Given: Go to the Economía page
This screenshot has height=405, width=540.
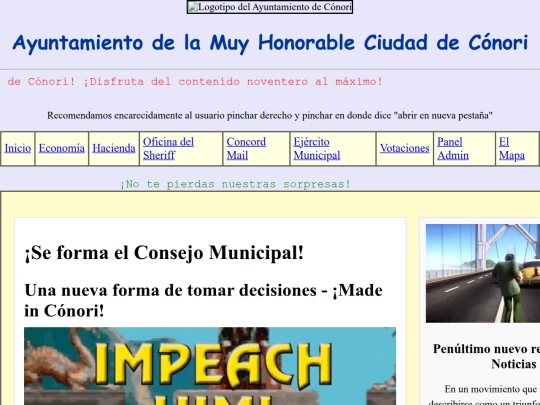Looking at the screenshot, I should [x=62, y=148].
